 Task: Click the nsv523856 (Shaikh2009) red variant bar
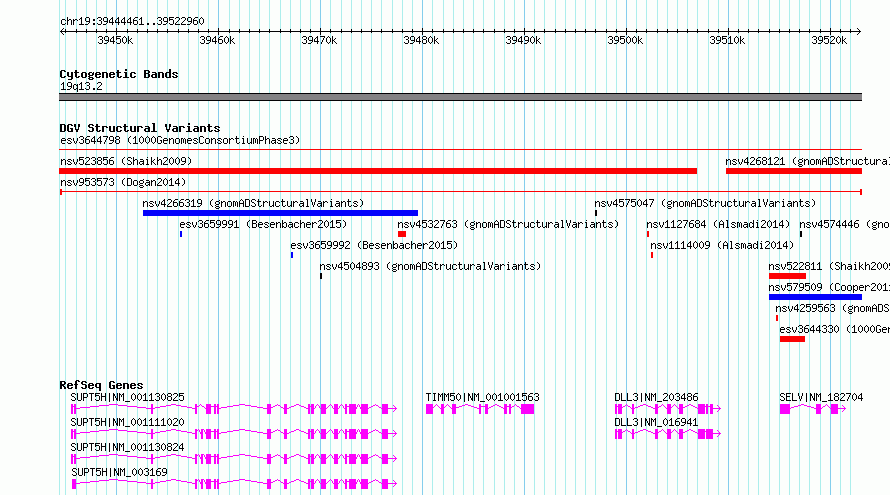(x=378, y=171)
